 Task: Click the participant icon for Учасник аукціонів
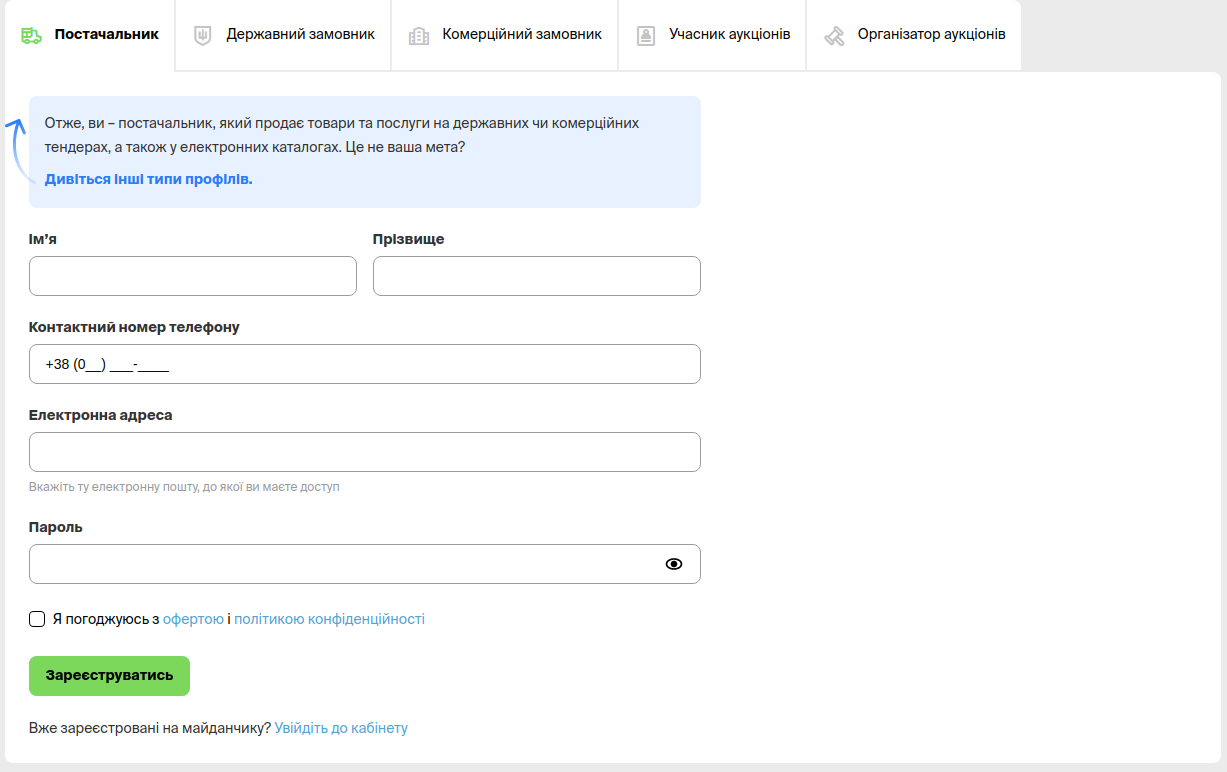pyautogui.click(x=646, y=35)
